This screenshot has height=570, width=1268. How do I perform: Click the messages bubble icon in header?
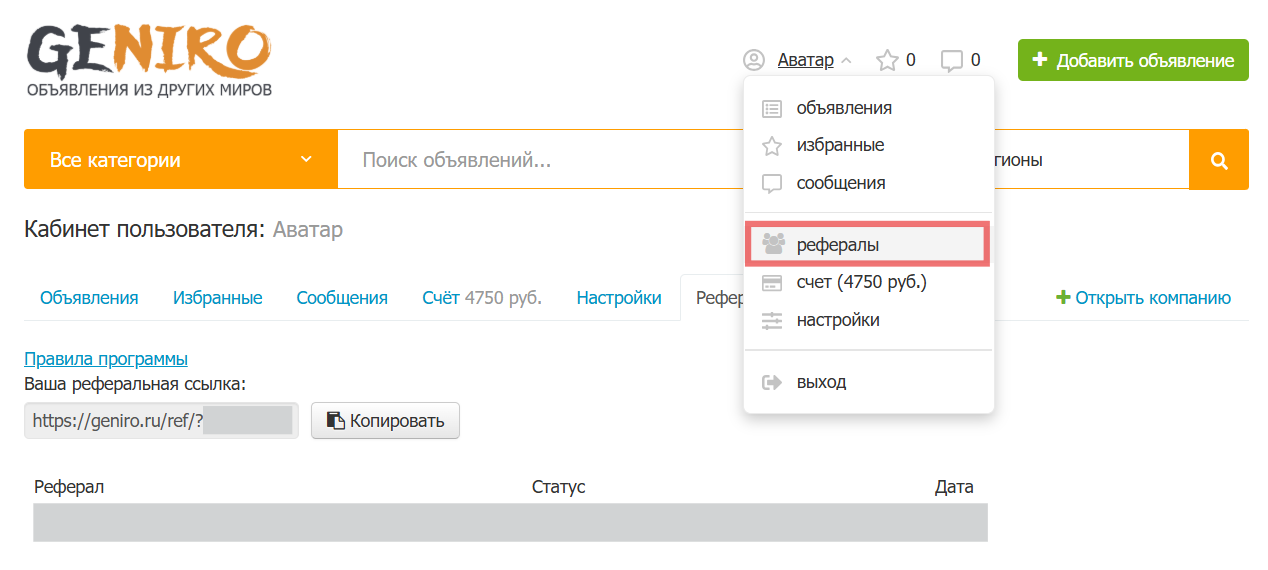click(x=952, y=61)
